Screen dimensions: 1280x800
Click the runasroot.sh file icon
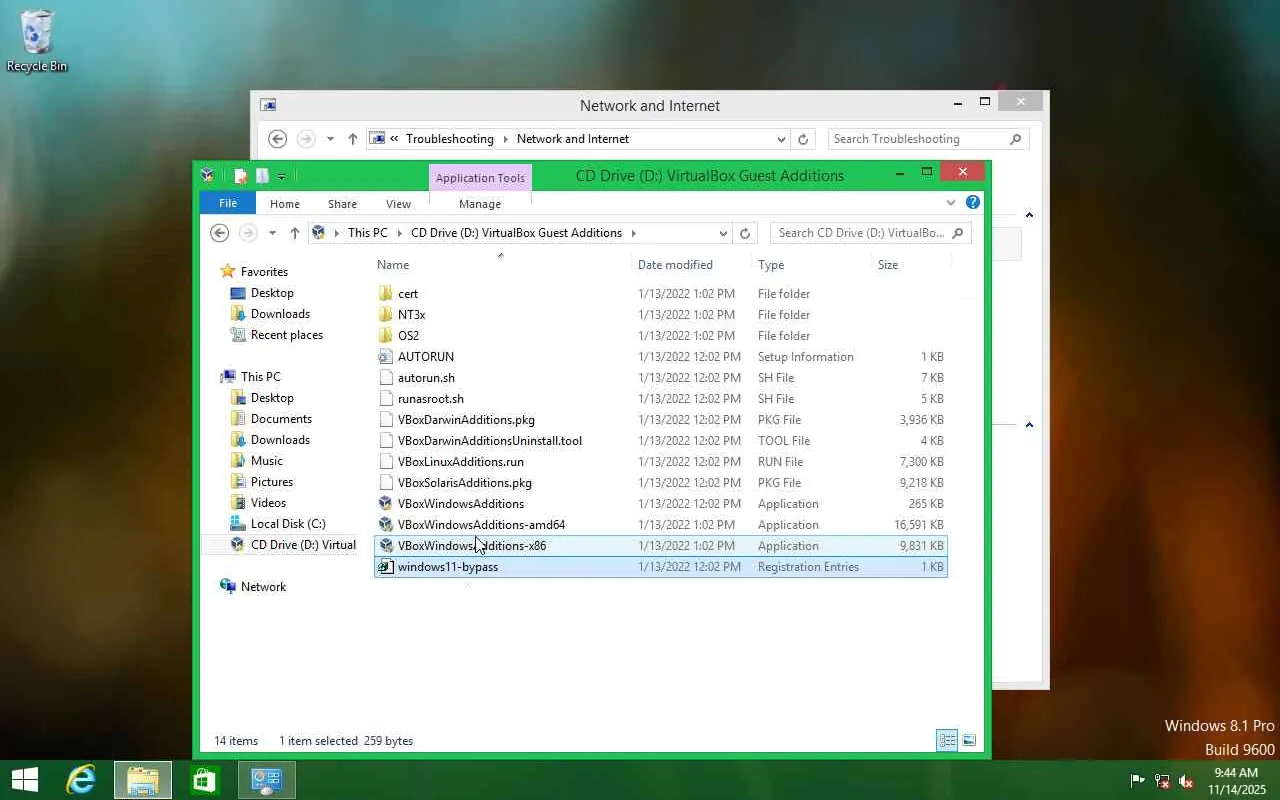[x=386, y=399]
